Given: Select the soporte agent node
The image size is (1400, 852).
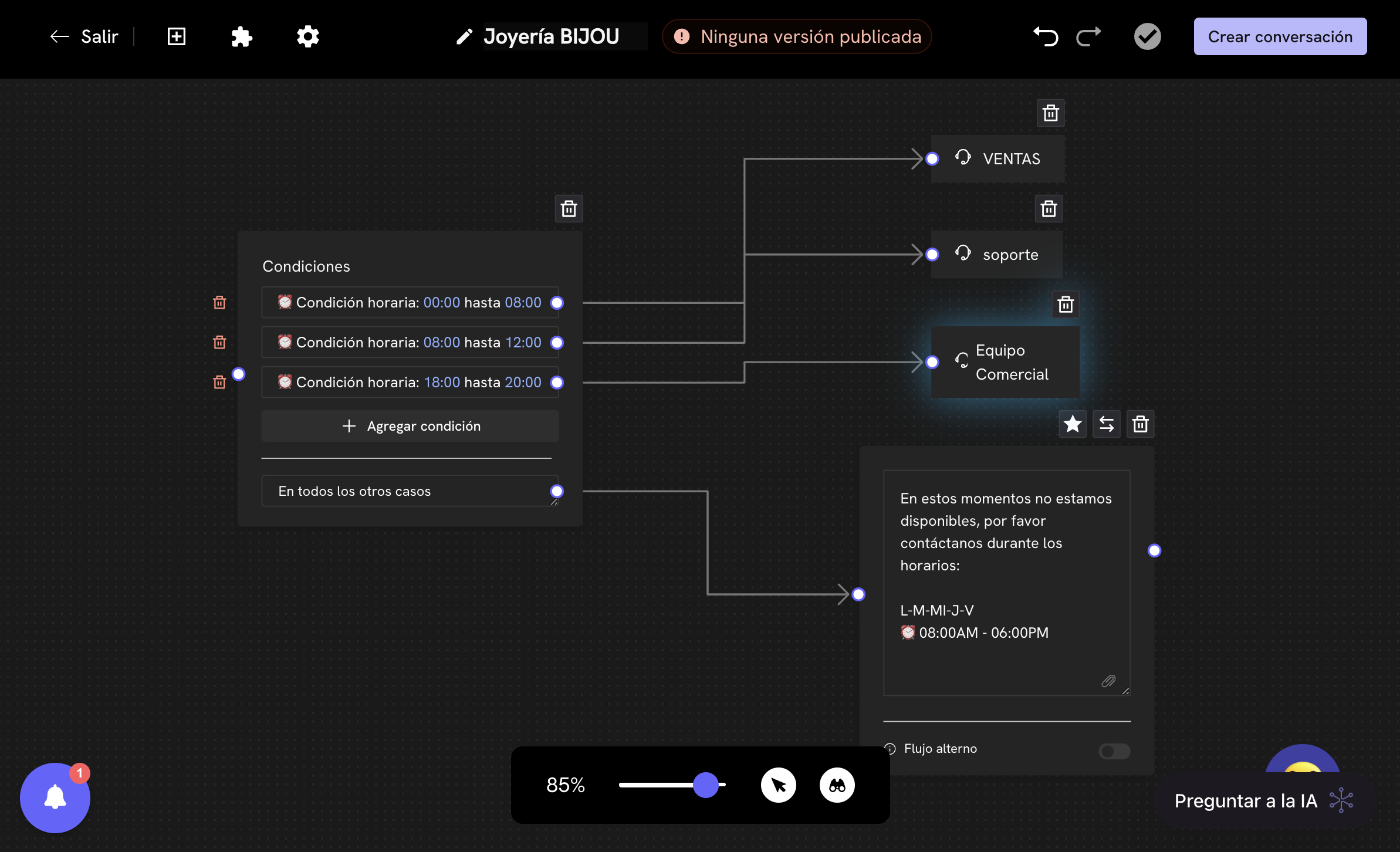Looking at the screenshot, I should point(996,255).
